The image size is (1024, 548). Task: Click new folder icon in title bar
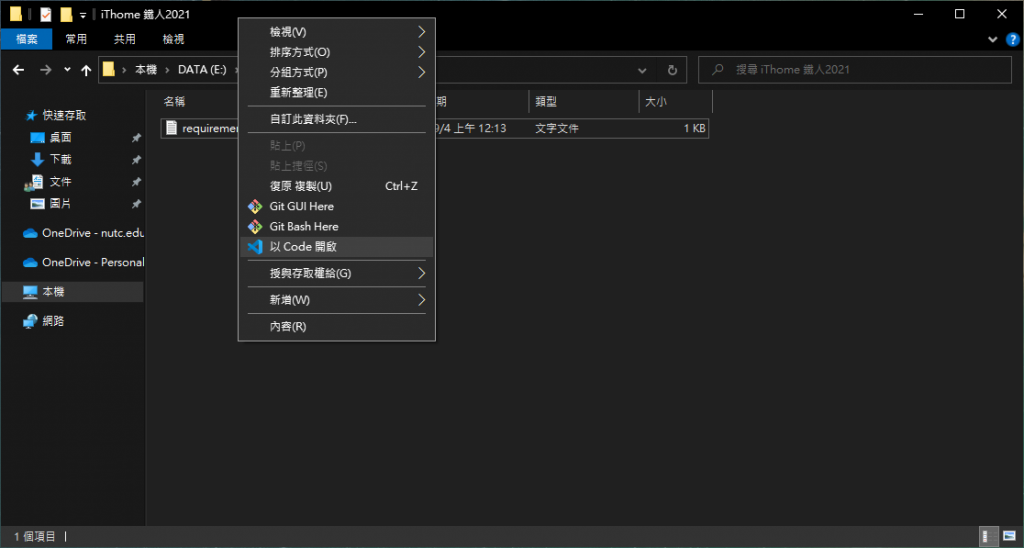pos(66,14)
